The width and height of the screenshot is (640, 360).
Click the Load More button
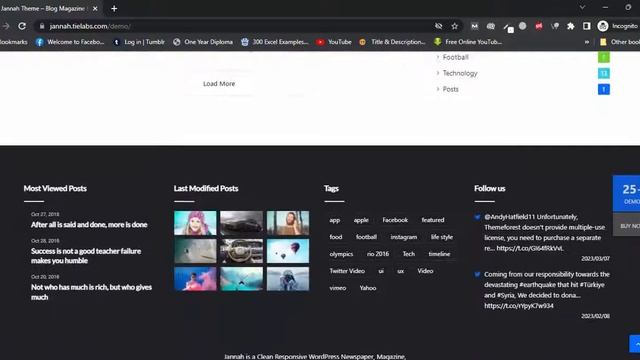[219, 84]
